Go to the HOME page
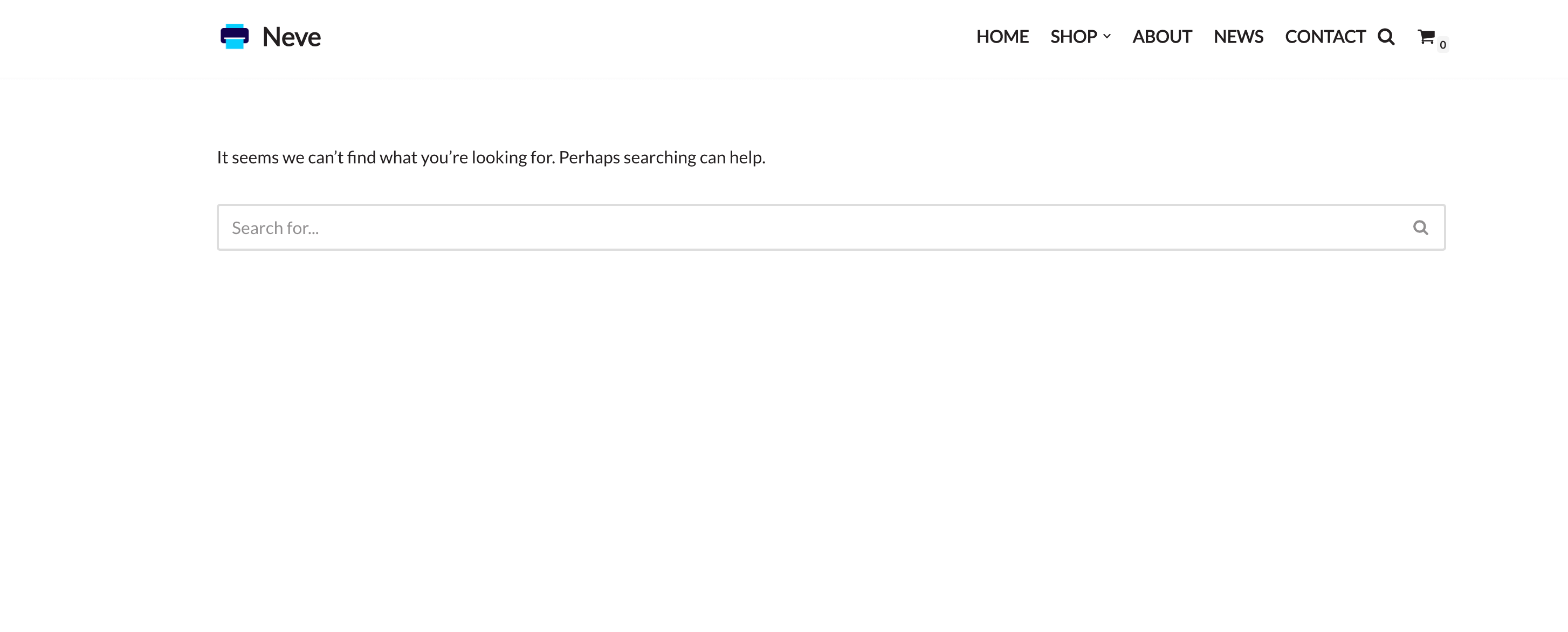The height and width of the screenshot is (632, 1568). click(x=1002, y=37)
